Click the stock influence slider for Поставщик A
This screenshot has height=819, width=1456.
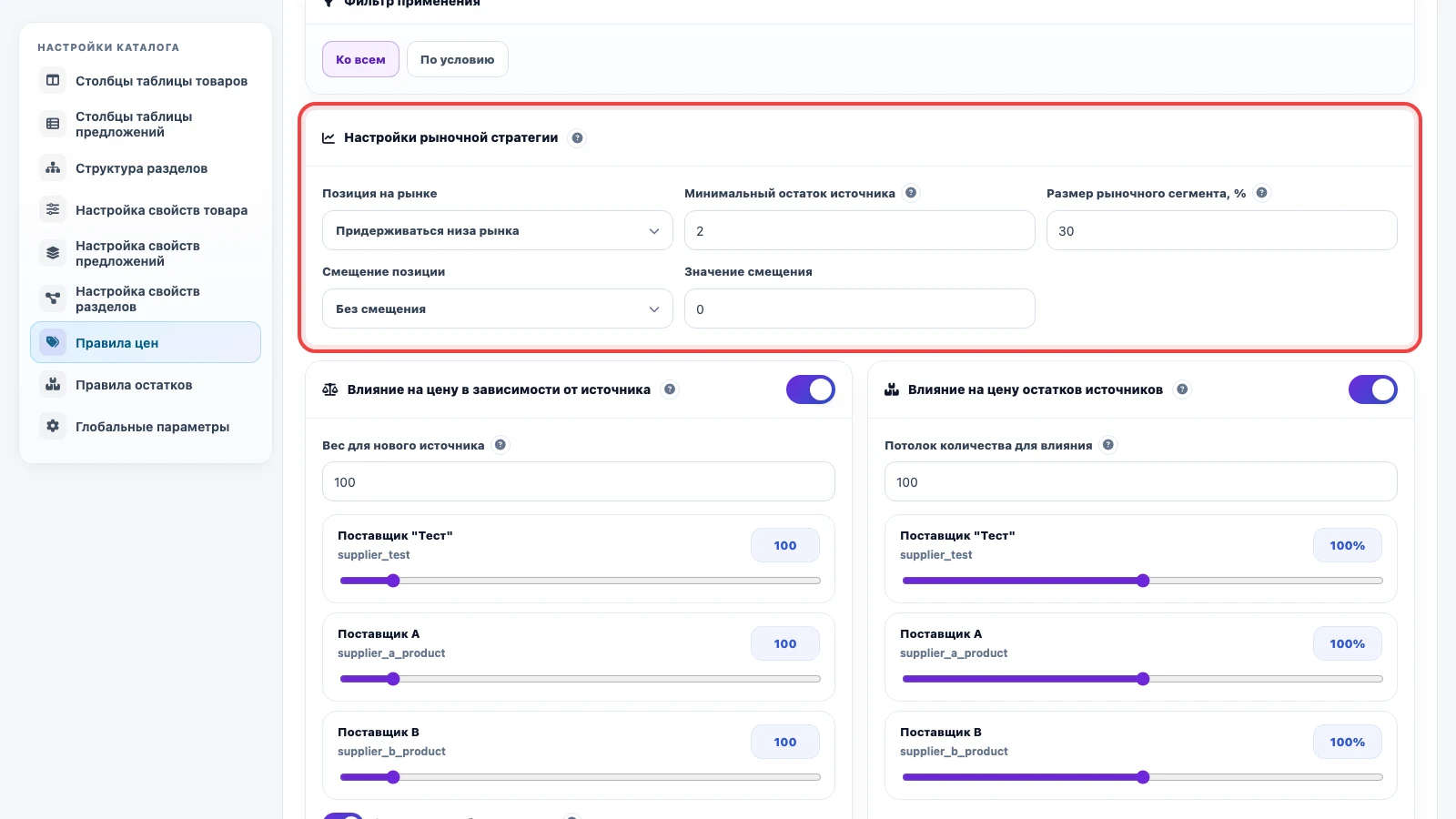1142,679
